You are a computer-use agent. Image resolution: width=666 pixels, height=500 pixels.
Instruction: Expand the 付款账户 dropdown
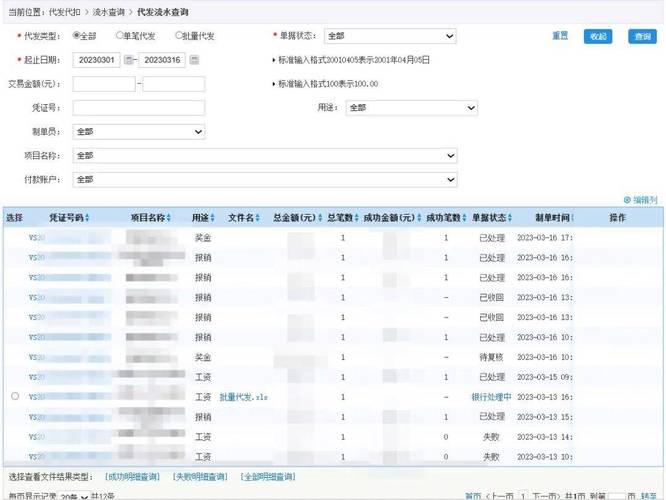coord(259,180)
